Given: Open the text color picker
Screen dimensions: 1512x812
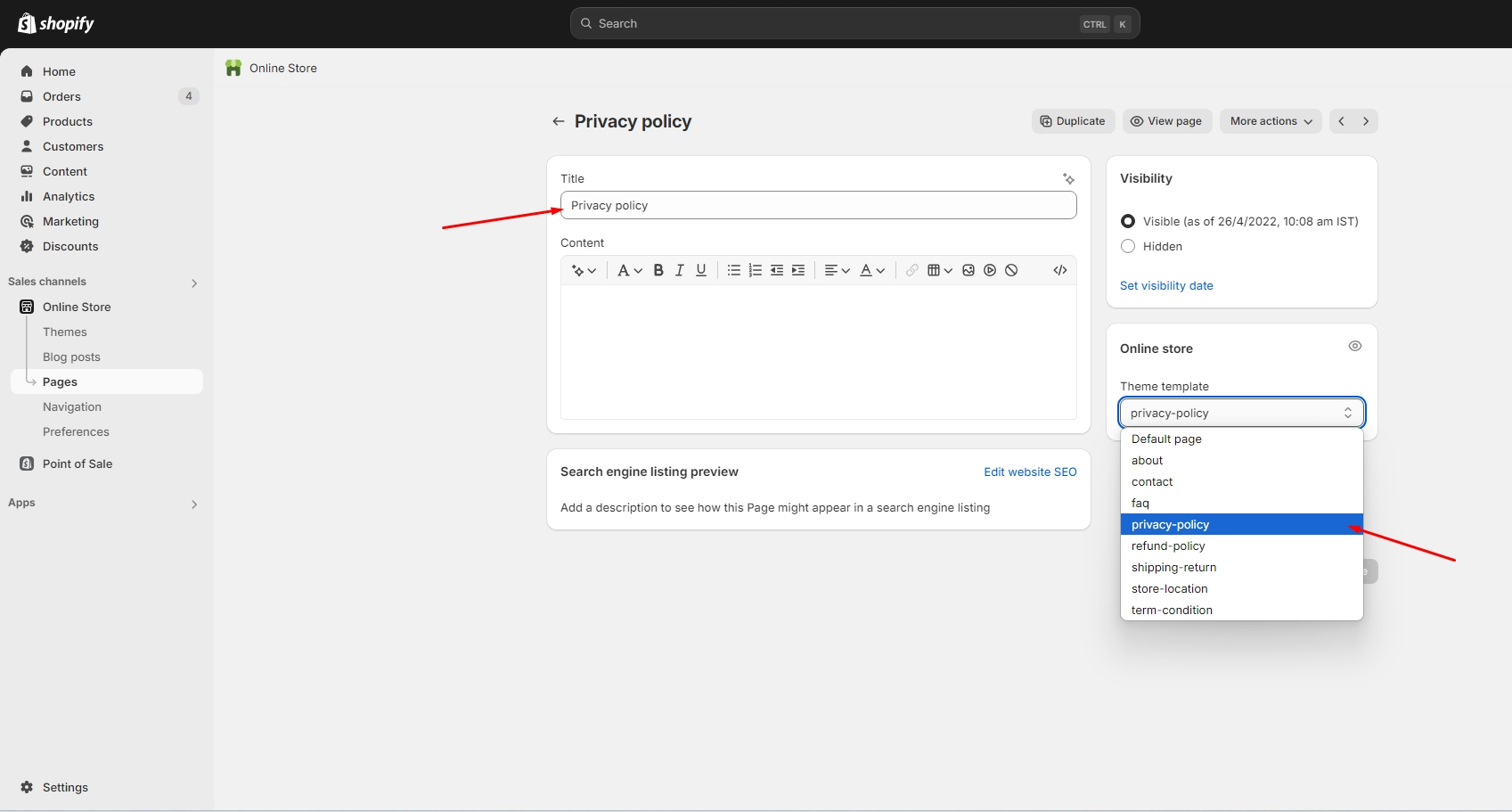Looking at the screenshot, I should click(871, 270).
